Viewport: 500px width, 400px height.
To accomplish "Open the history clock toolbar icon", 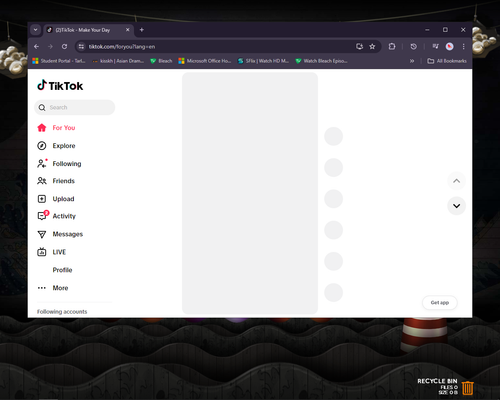I will (413, 47).
